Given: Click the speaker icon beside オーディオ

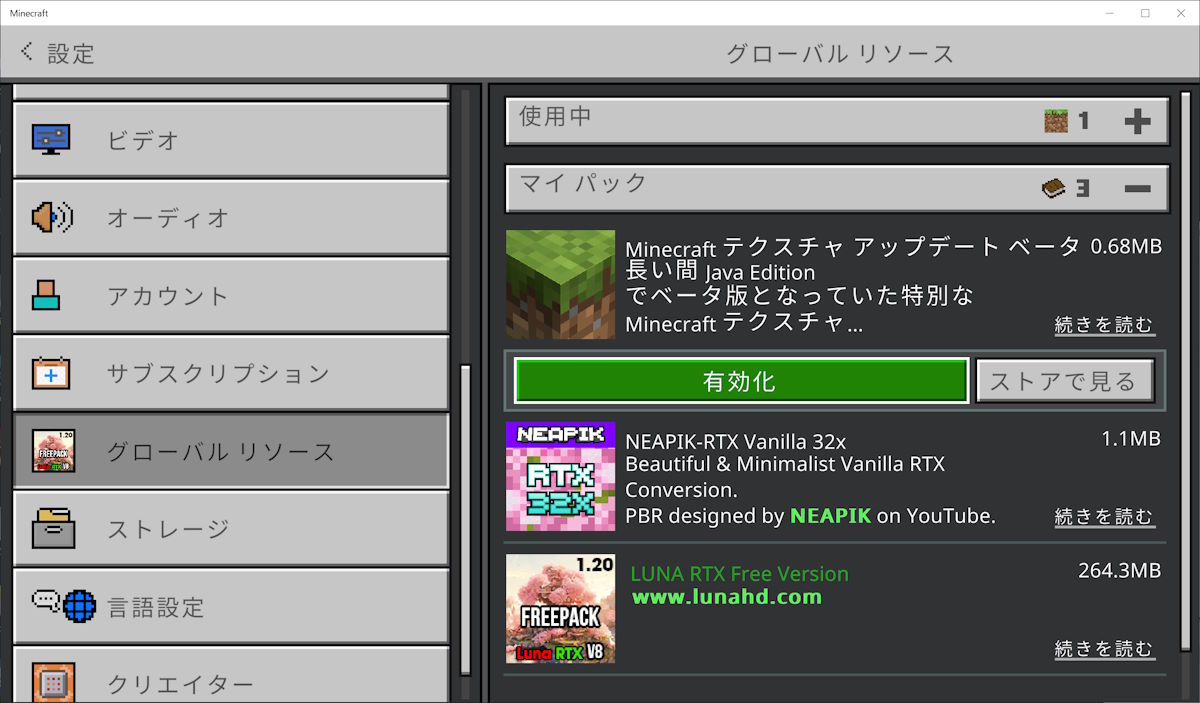Looking at the screenshot, I should (x=51, y=217).
